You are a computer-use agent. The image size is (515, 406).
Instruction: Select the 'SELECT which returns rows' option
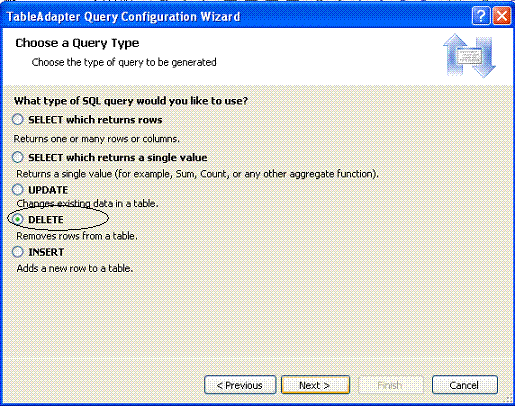(18, 119)
